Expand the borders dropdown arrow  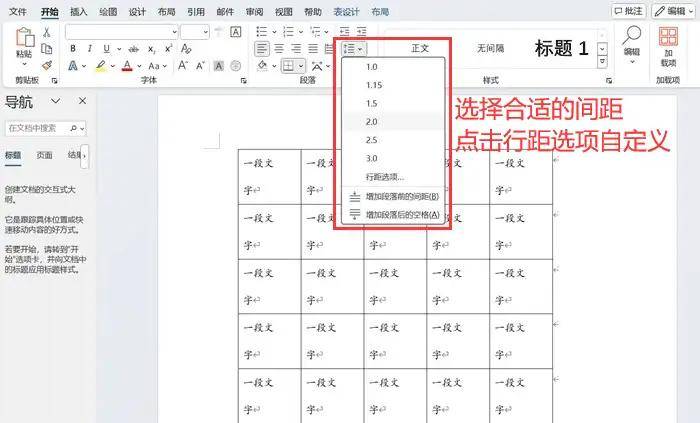tap(301, 66)
